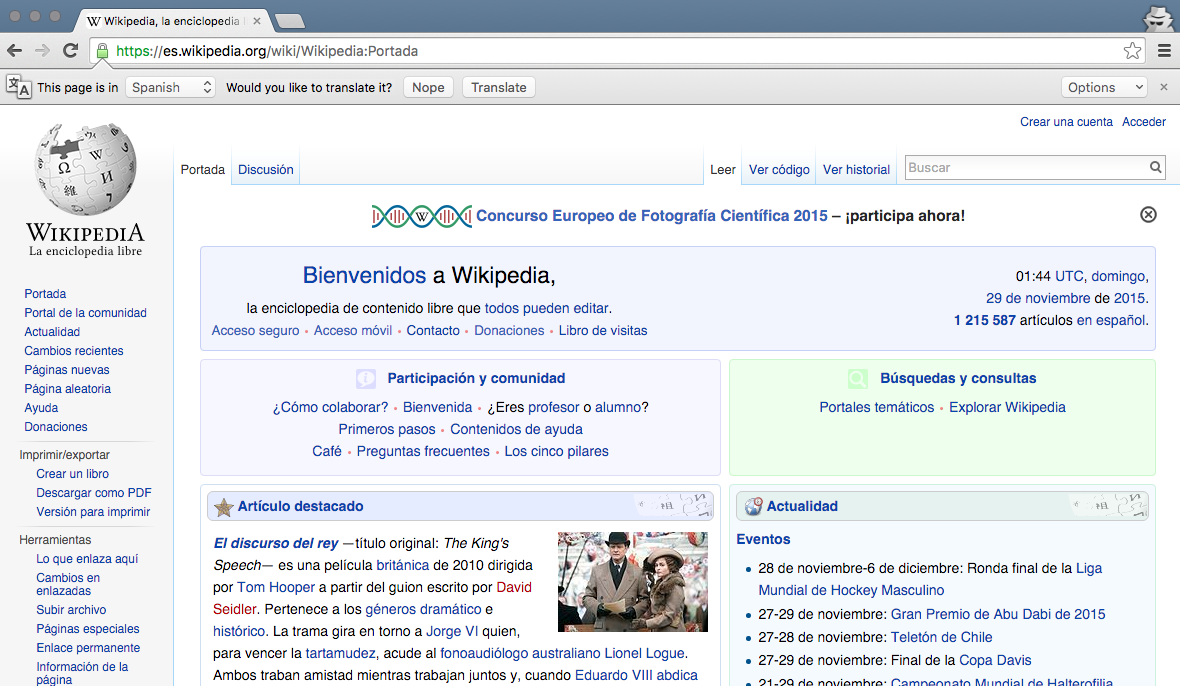Click the Acceder login link
Screen dimensions: 1180x686
coord(1143,122)
